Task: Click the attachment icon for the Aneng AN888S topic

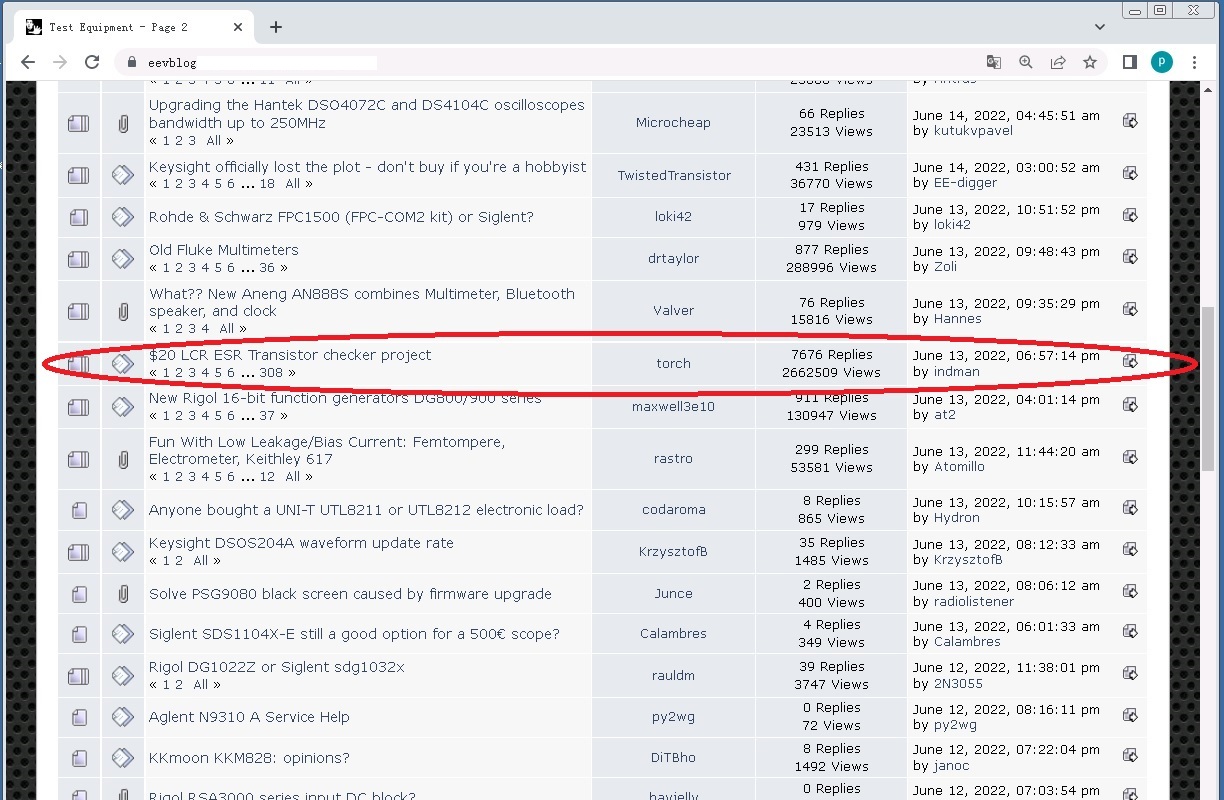Action: (x=123, y=312)
